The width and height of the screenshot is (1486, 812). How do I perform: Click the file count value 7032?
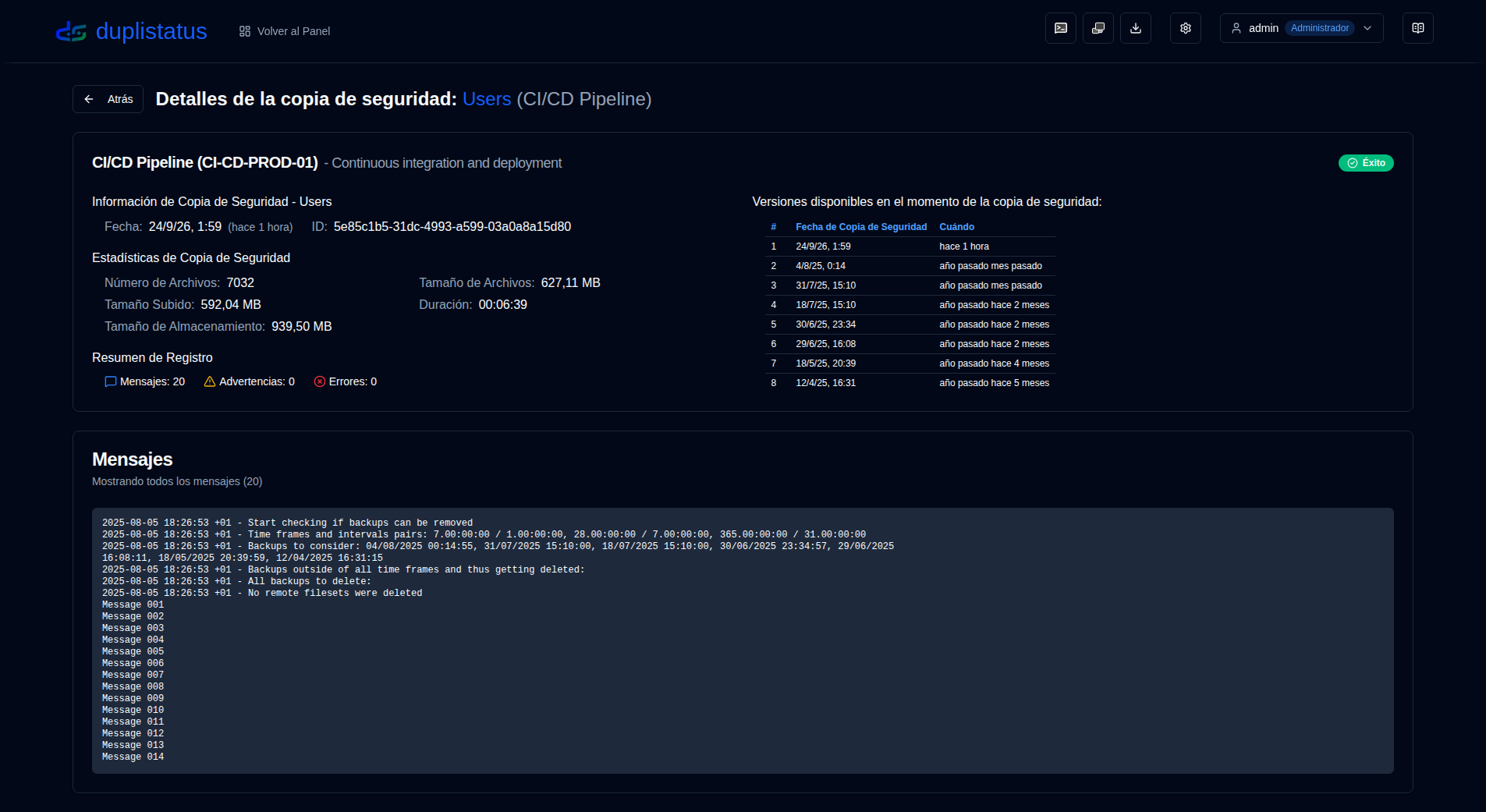tap(240, 283)
